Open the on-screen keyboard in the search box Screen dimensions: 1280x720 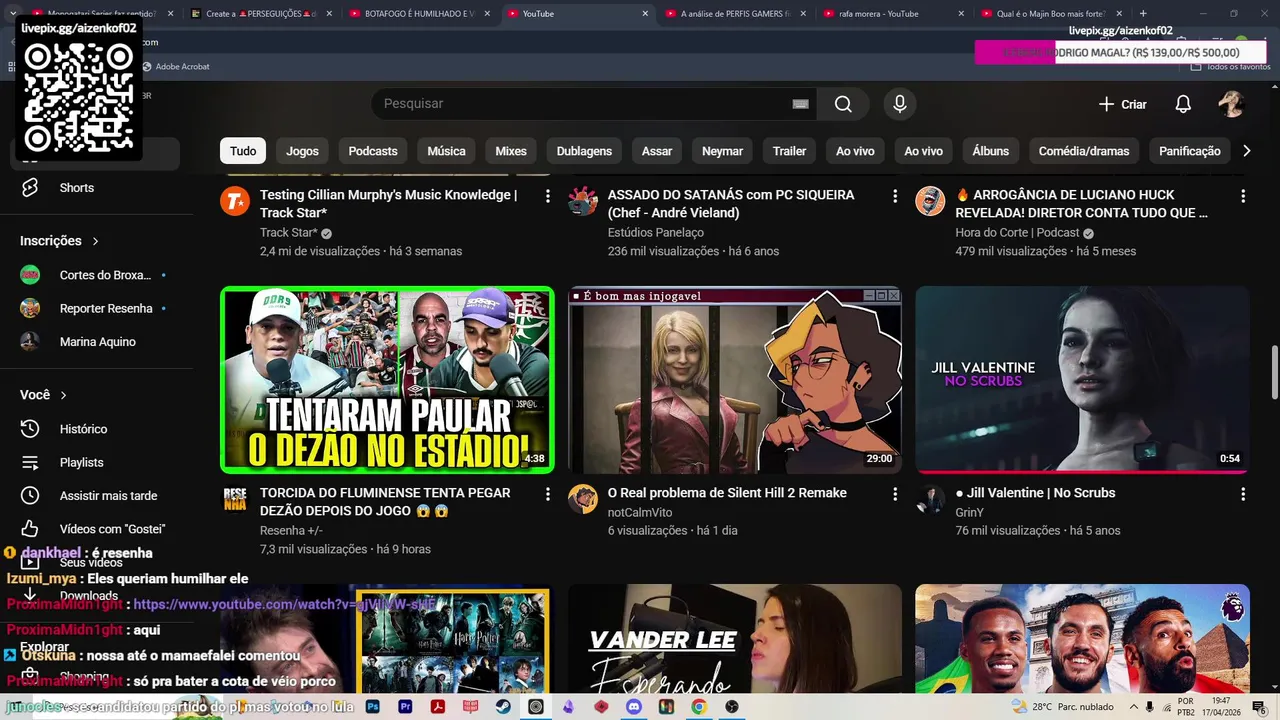click(800, 104)
